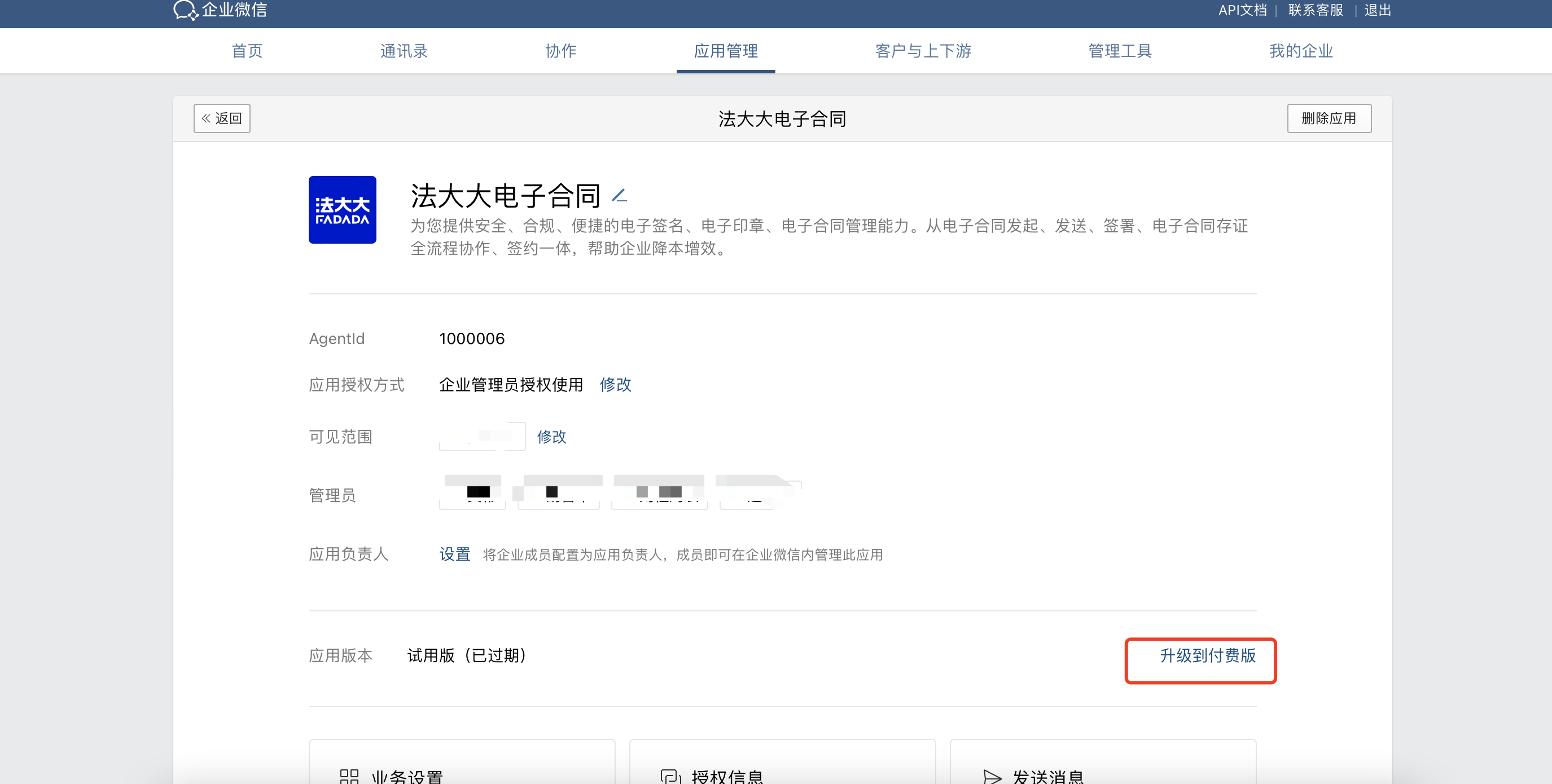Click the 试用版（已过期）version text
Screen dimensions: 1552x784
click(x=470, y=655)
